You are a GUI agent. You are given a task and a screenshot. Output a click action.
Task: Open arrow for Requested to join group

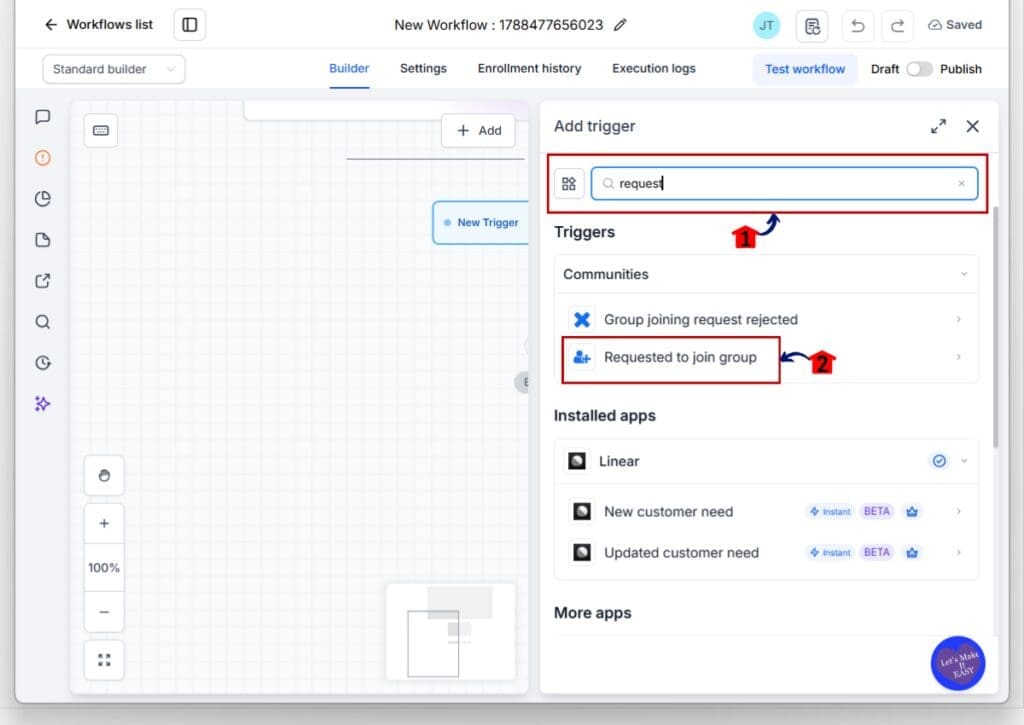pos(959,357)
